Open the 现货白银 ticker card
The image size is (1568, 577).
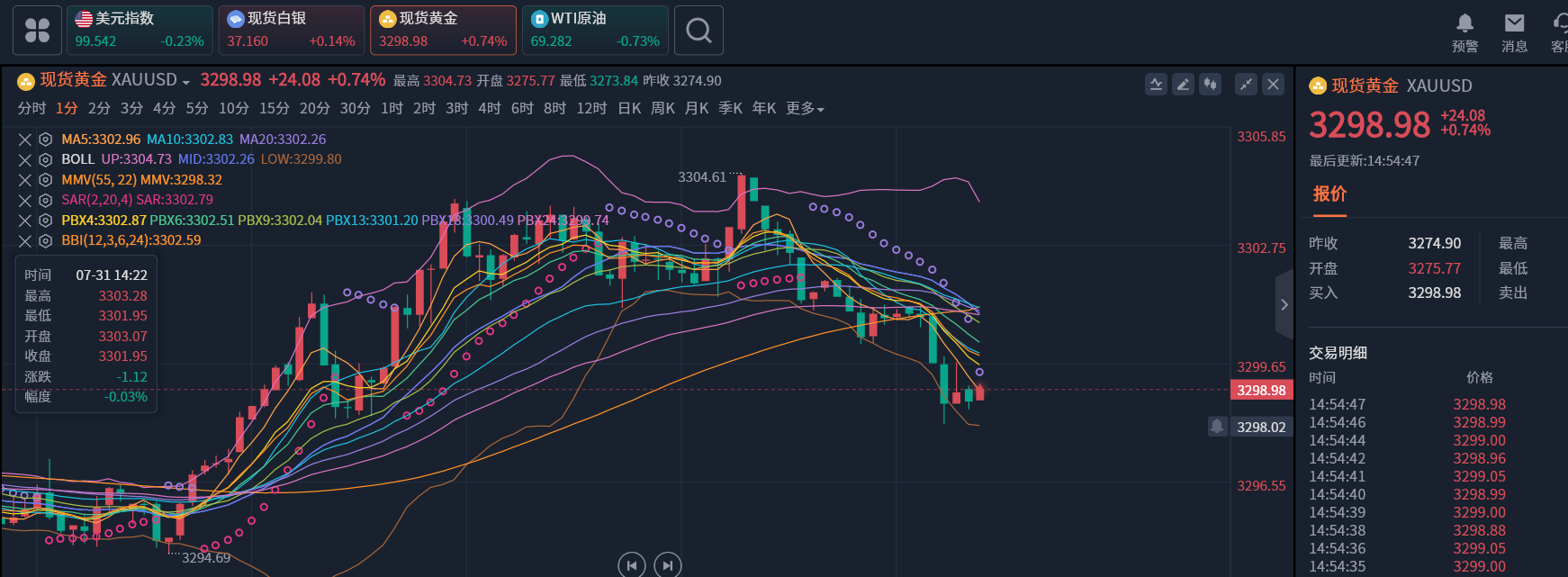coord(292,31)
